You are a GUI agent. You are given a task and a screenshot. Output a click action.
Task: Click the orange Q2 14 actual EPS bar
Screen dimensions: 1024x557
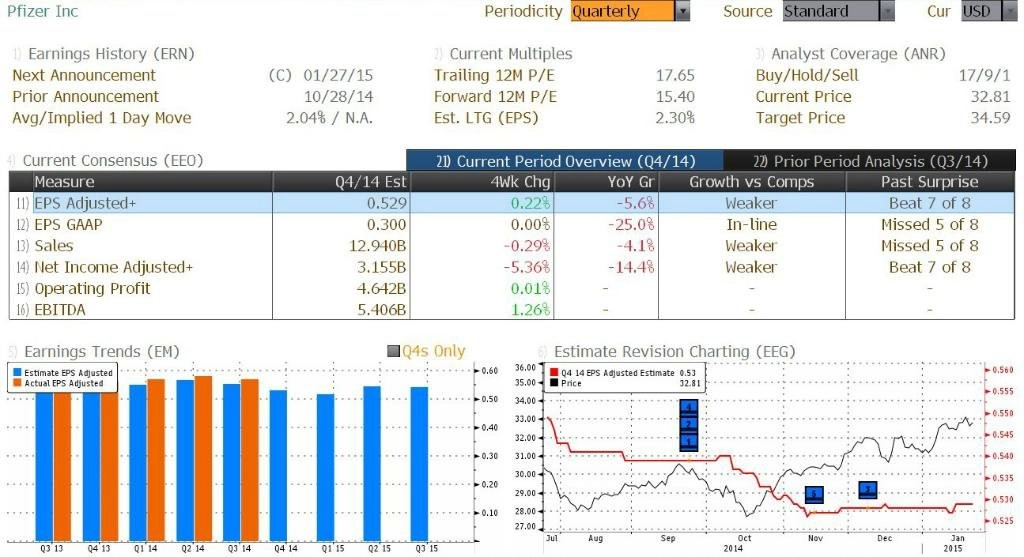203,458
